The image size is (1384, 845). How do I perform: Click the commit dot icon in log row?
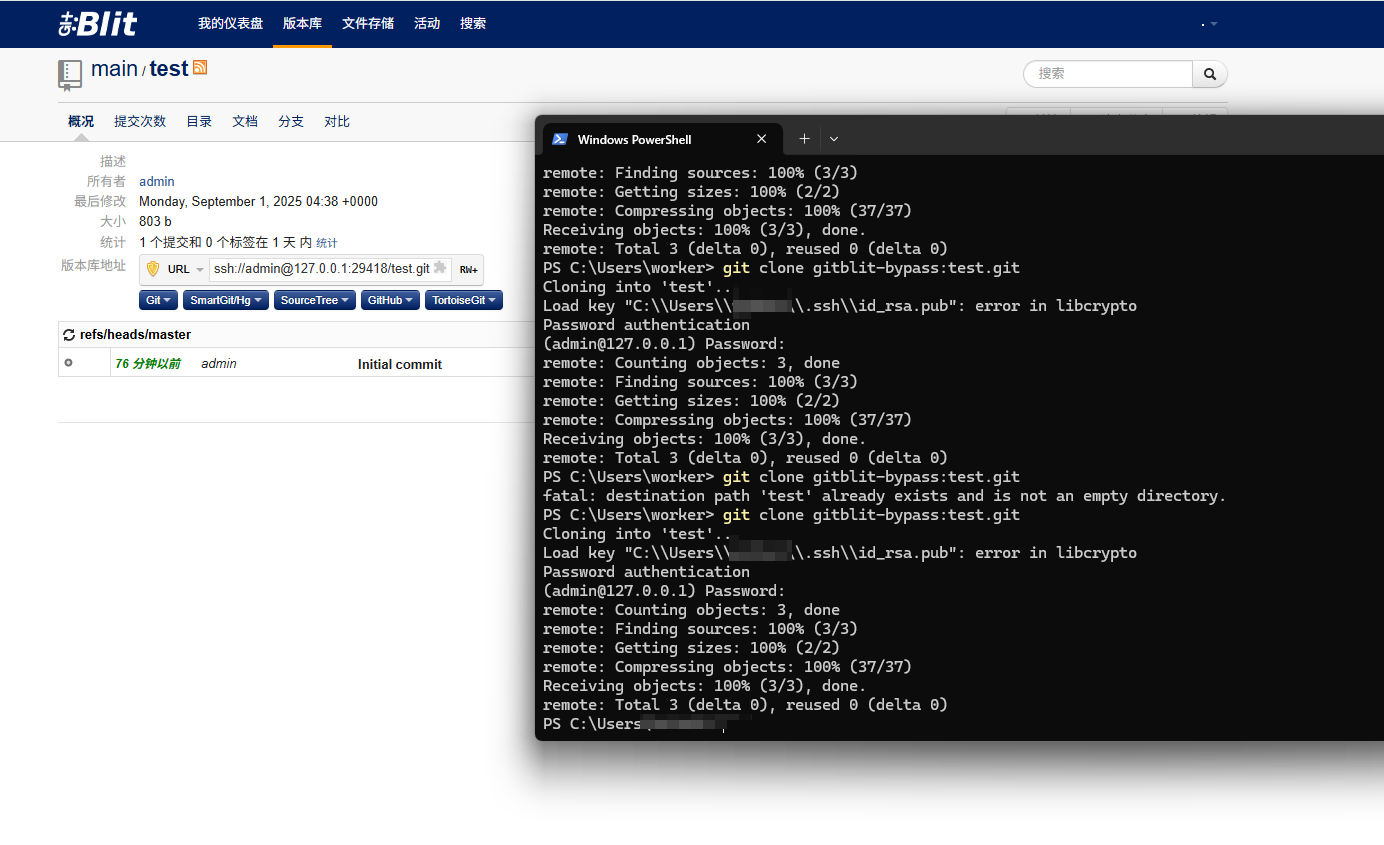(69, 363)
